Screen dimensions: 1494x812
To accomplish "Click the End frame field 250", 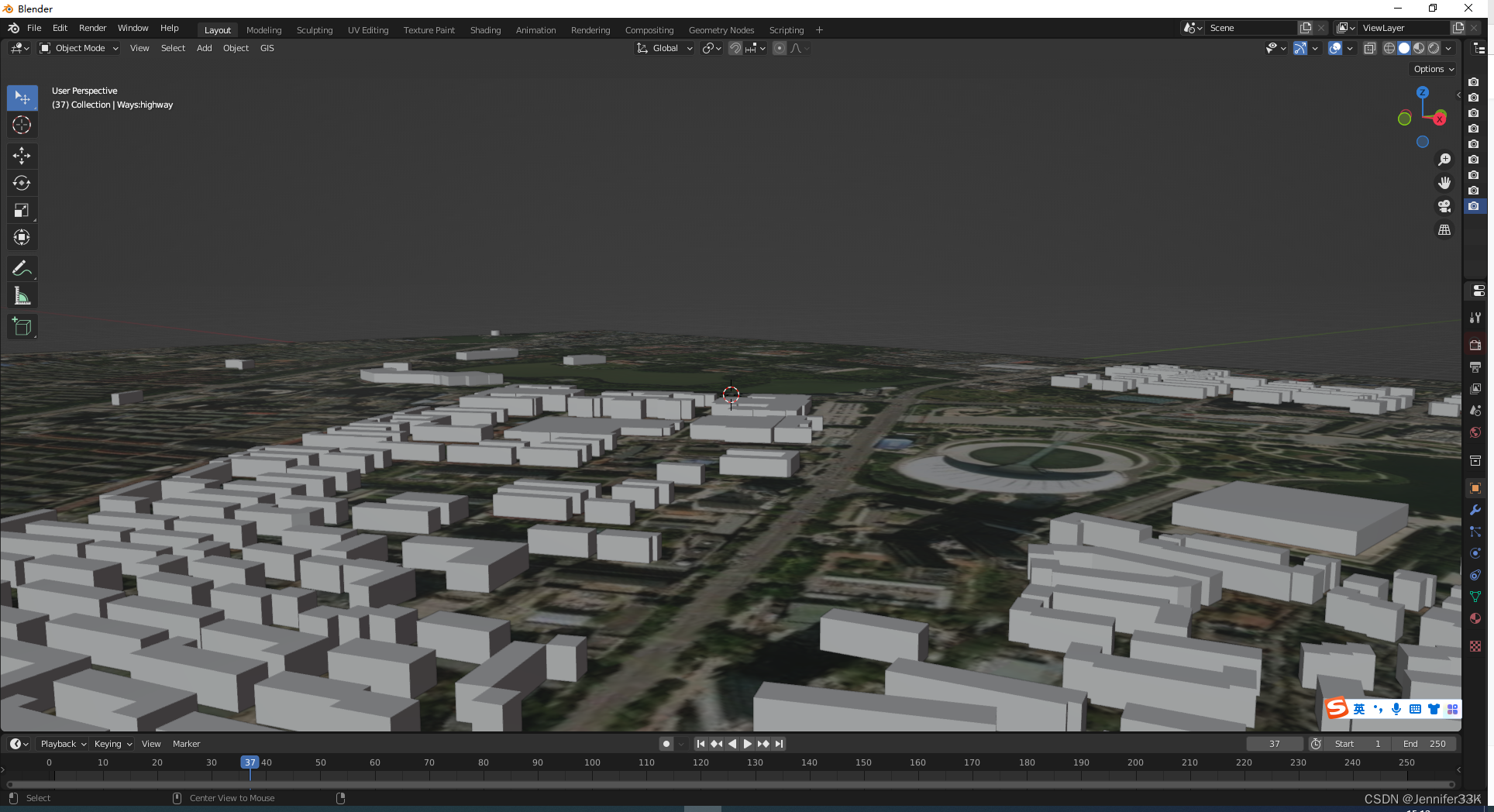I will pos(1424,744).
